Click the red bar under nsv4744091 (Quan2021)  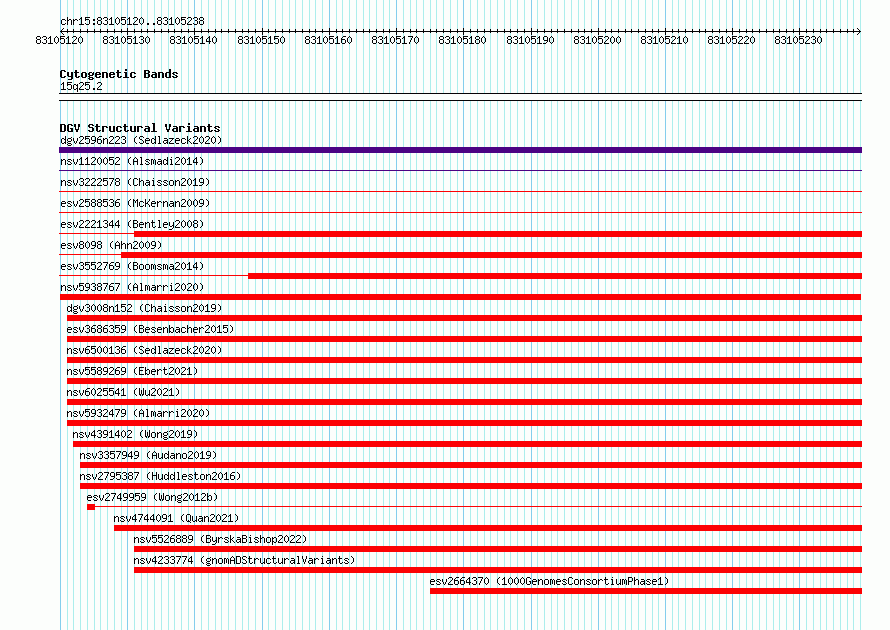tap(488, 528)
